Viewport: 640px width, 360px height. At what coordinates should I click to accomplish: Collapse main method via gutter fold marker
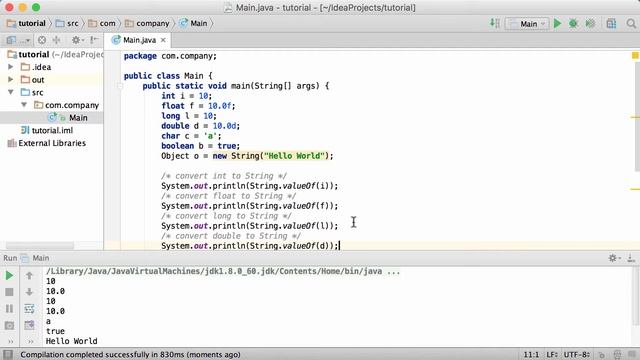pos(120,86)
